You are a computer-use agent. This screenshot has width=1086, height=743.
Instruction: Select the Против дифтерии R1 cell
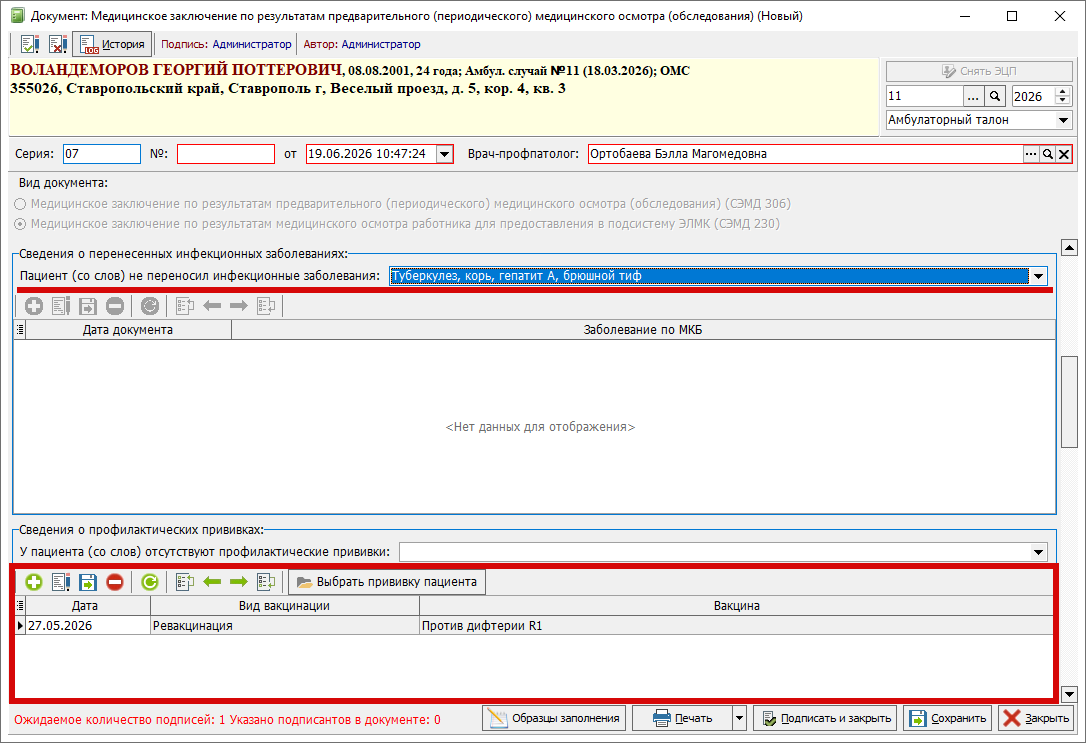click(736, 626)
